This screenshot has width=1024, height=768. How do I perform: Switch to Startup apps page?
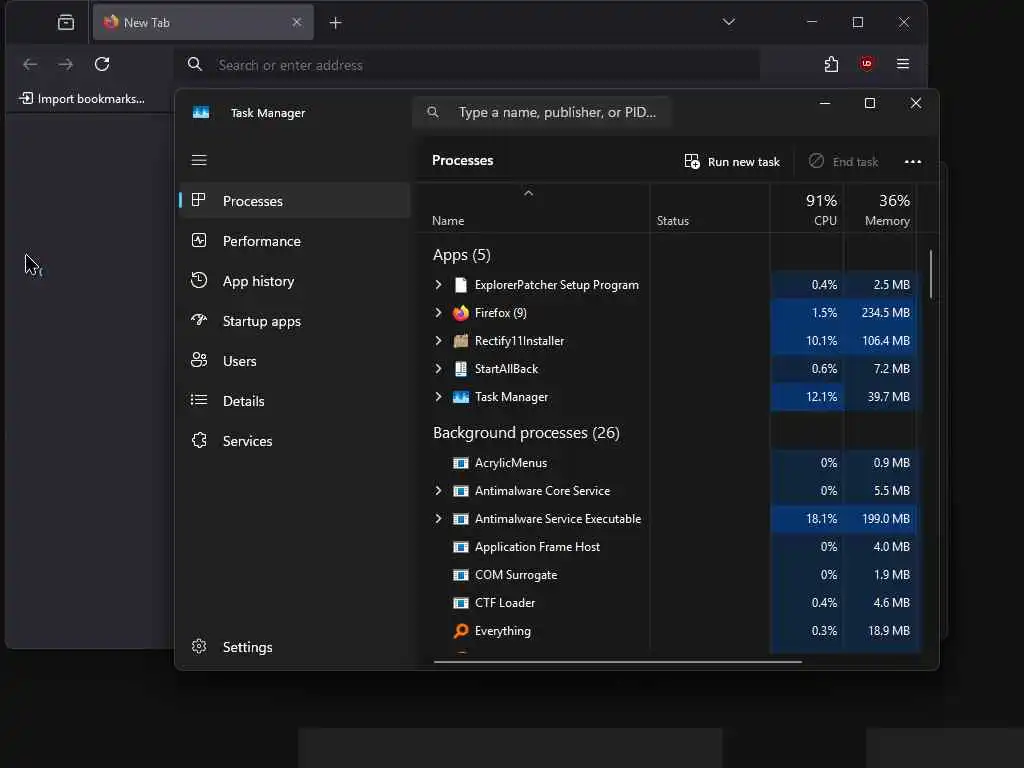[295, 321]
